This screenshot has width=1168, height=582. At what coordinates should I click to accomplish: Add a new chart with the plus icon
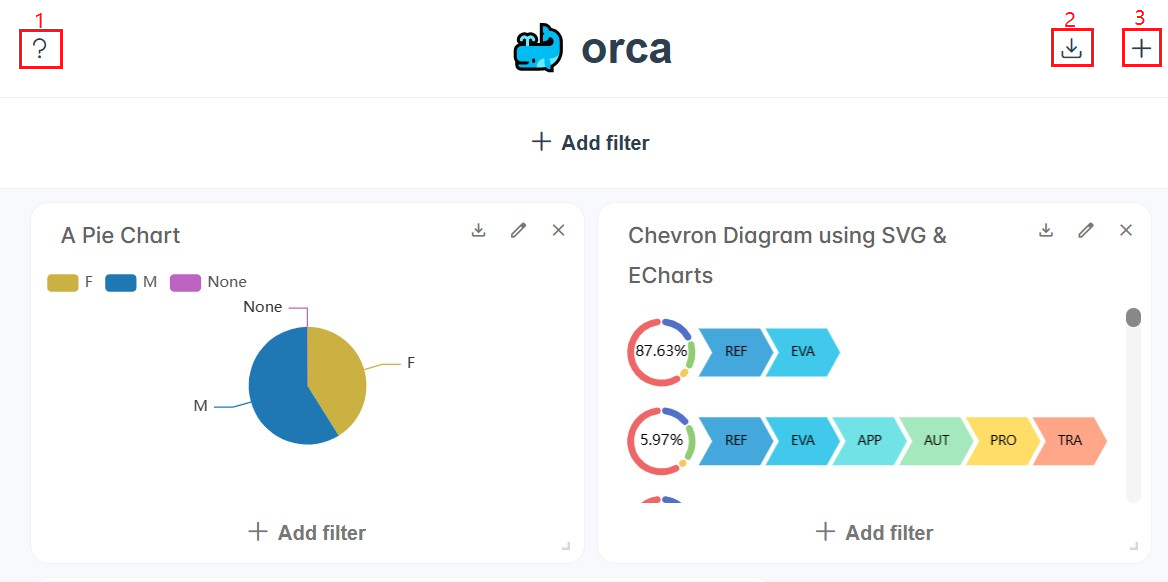[1140, 47]
